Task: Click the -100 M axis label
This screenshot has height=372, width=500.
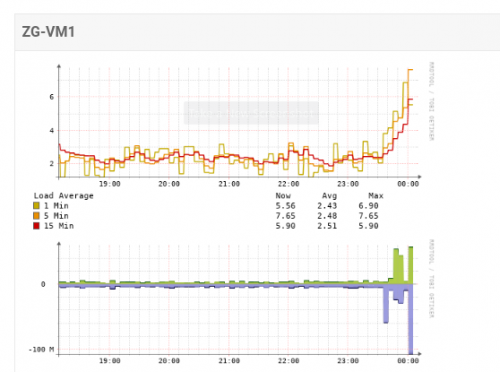Action: point(41,350)
